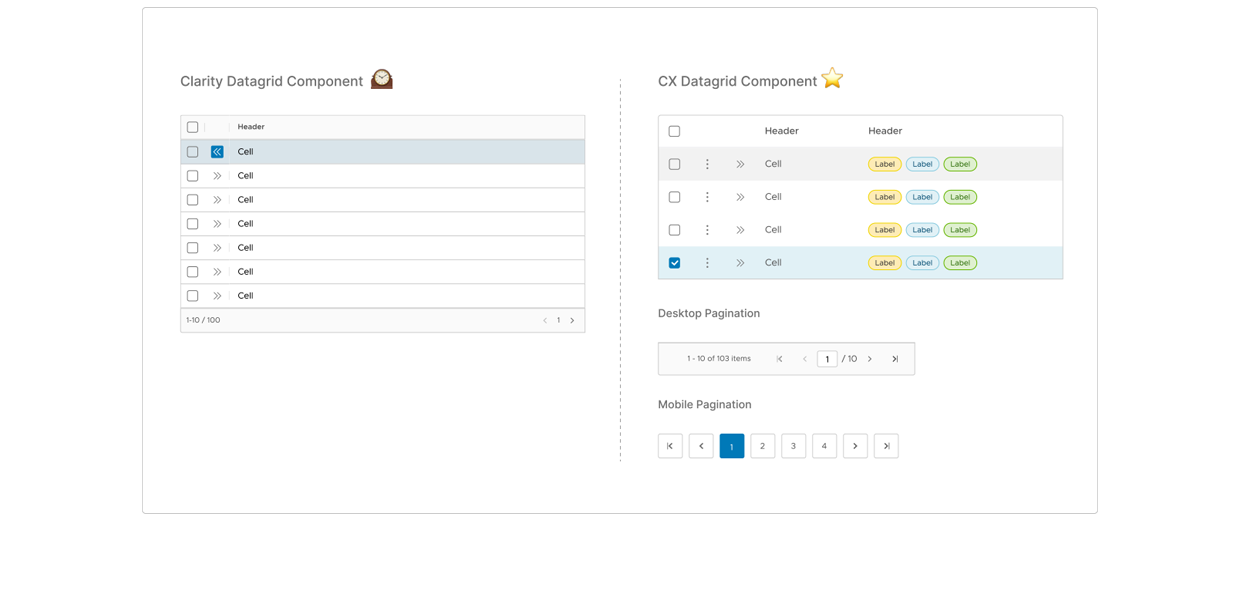Viewport: 1240px width, 589px height.
Task: Select page 4 in Mobile Pagination
Action: [x=824, y=446]
